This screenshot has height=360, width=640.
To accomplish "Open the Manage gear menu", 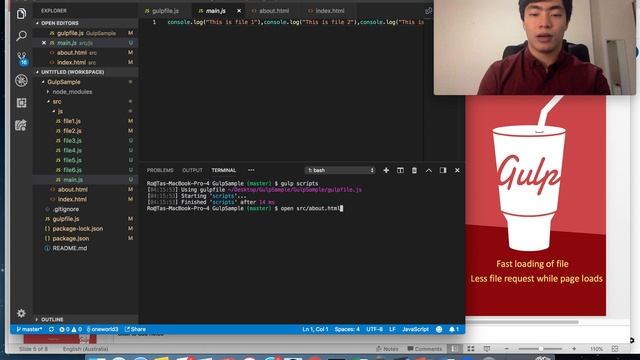I will click(x=21, y=313).
